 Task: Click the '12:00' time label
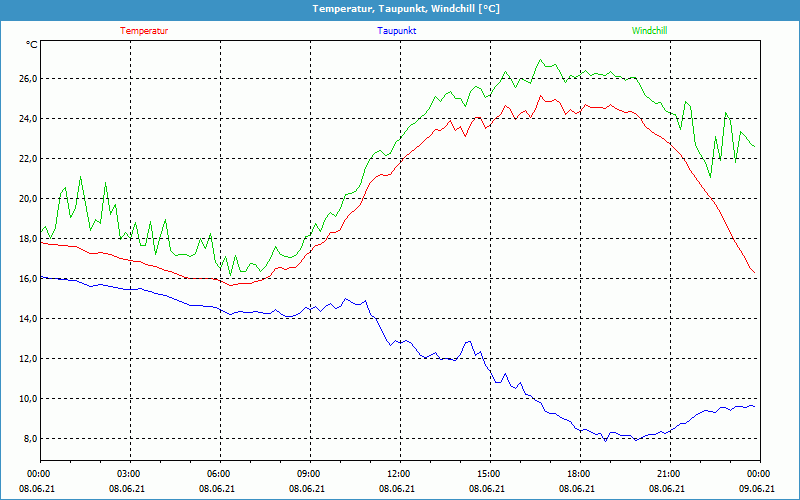(400, 474)
